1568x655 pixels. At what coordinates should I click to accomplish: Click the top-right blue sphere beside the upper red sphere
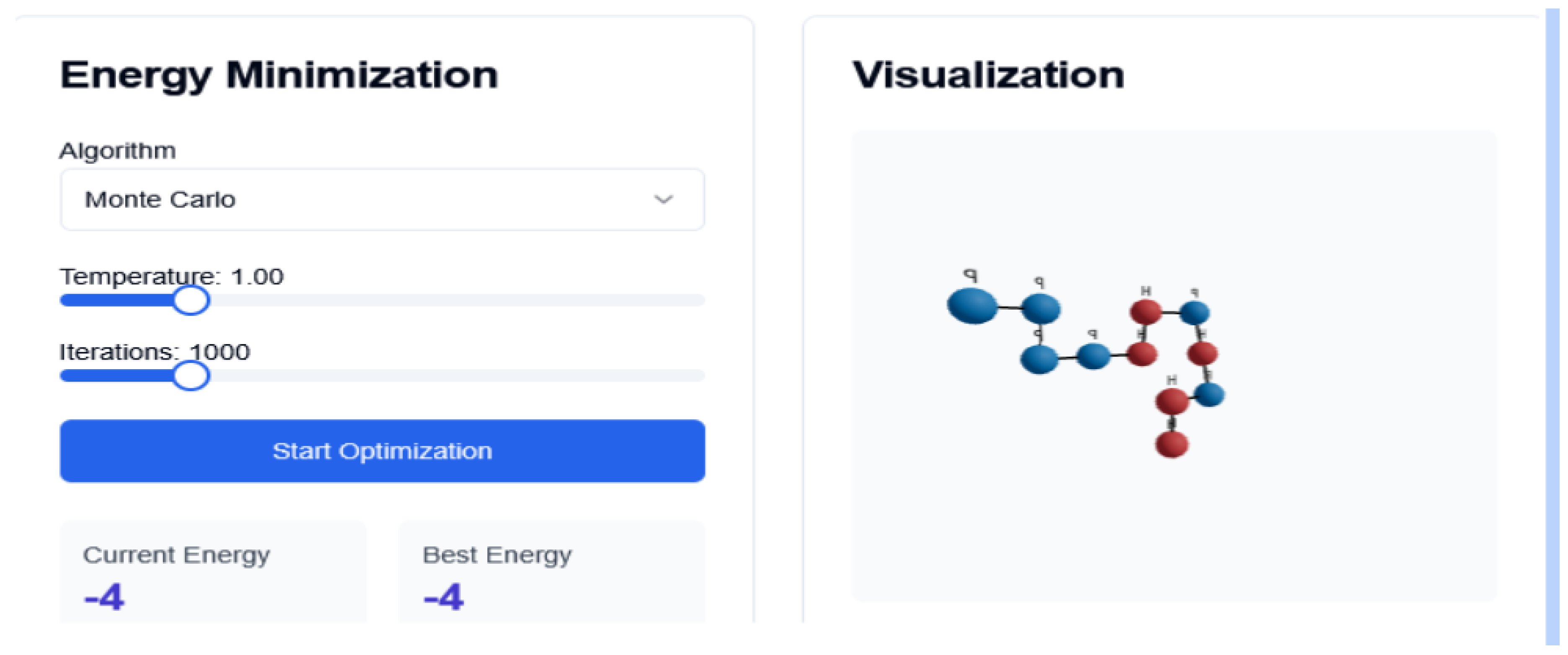tap(1194, 312)
